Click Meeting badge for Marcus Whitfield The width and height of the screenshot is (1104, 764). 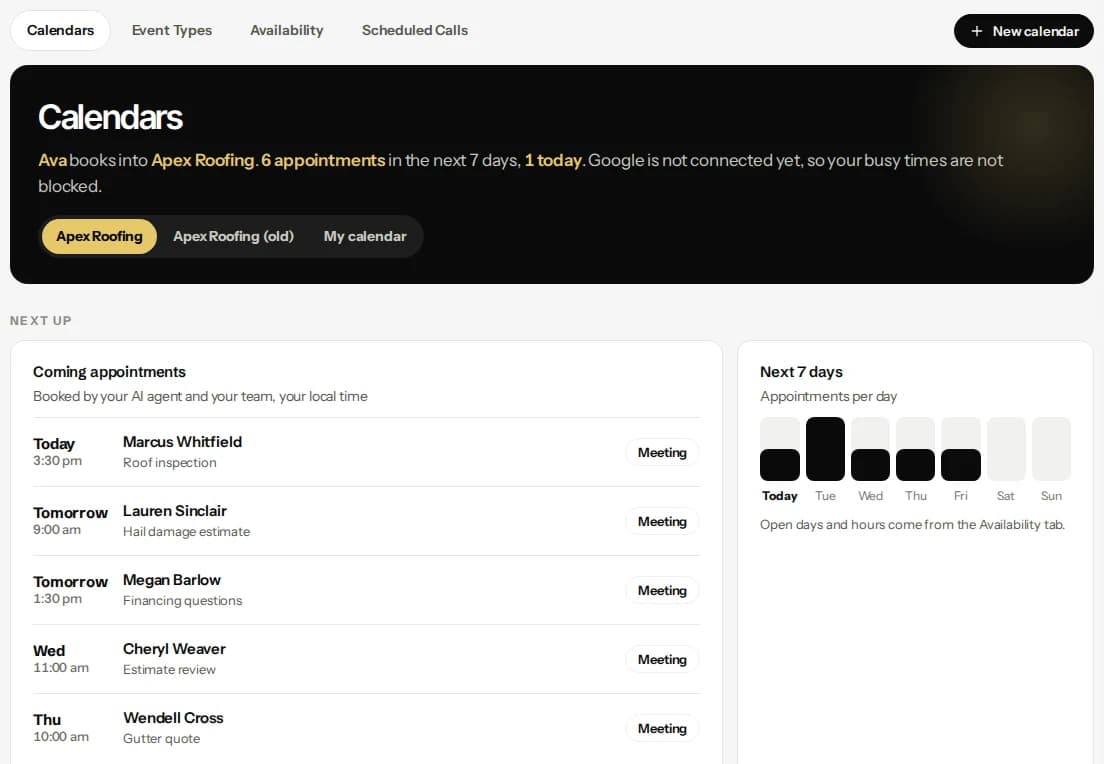tap(662, 452)
